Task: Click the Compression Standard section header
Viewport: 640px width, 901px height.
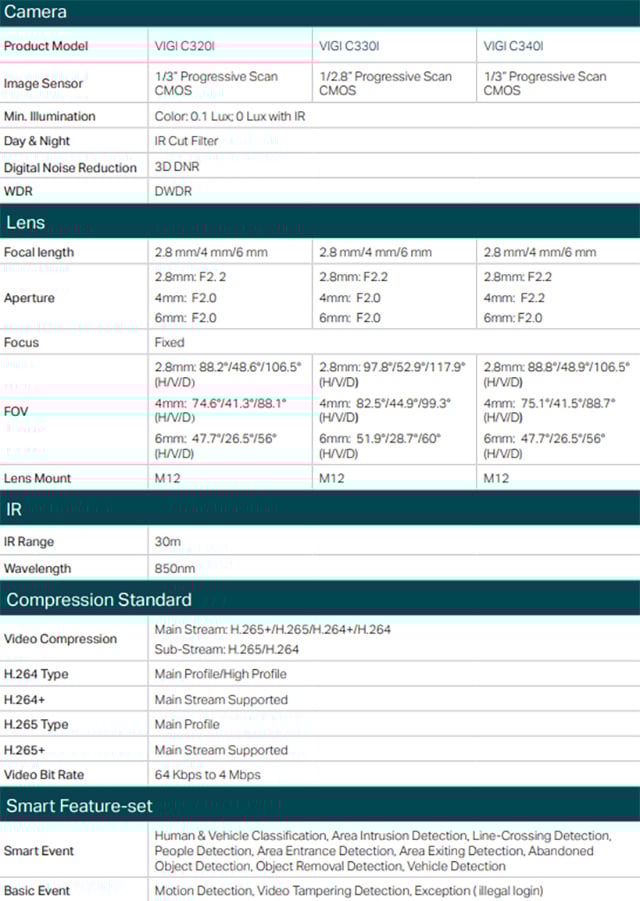Action: coord(320,599)
